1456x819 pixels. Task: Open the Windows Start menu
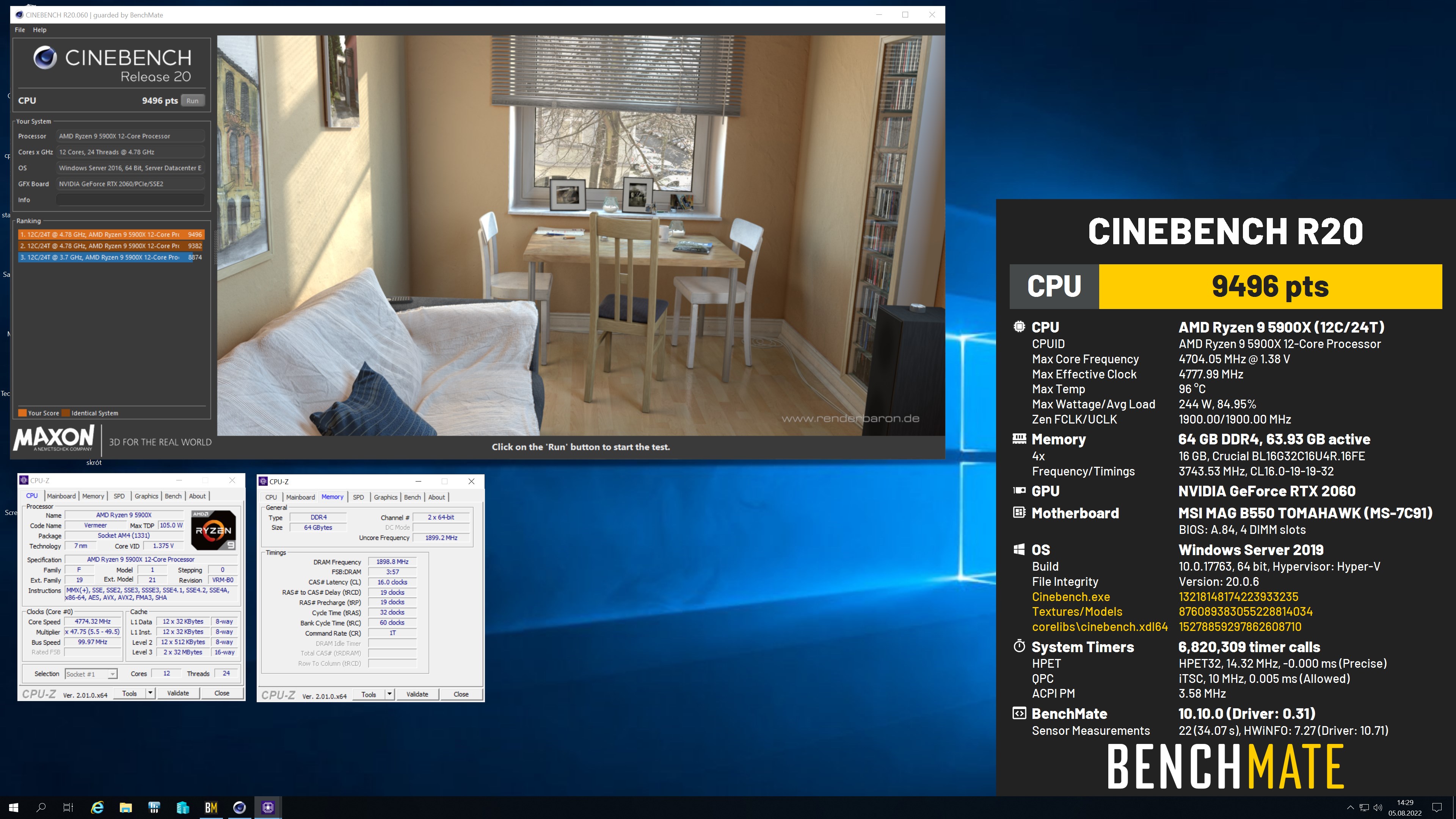tap(14, 807)
